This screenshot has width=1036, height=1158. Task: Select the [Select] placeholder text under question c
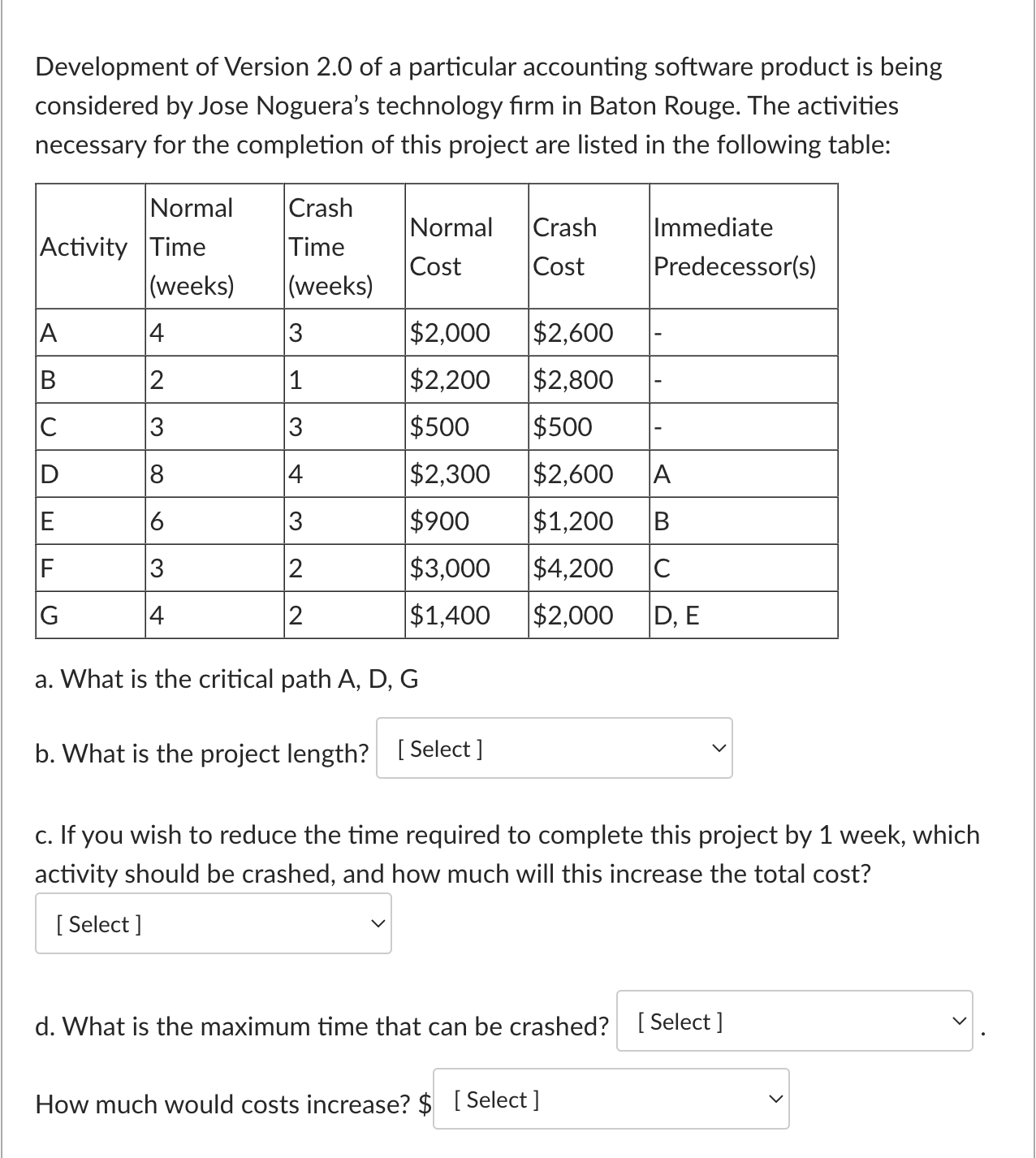tap(97, 923)
